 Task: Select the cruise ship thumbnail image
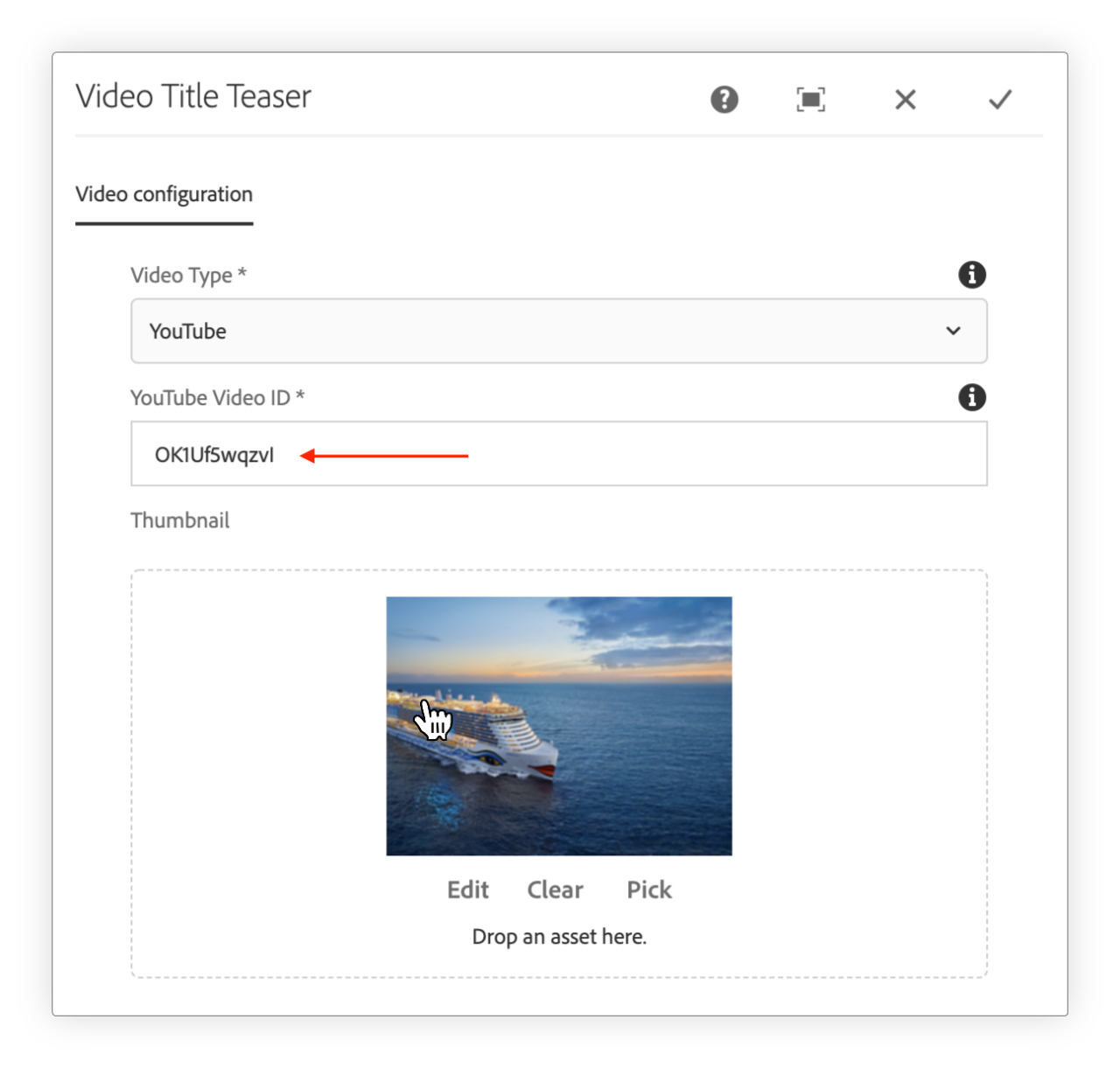[x=559, y=725]
